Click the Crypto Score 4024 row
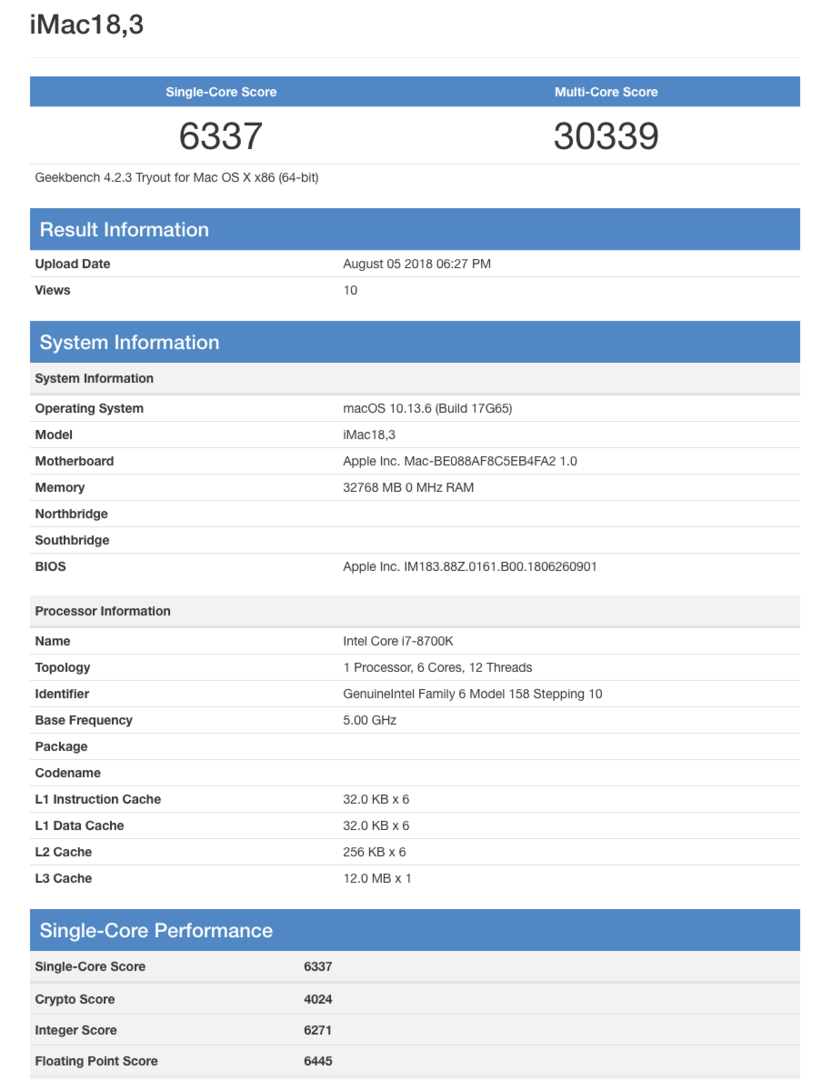Image resolution: width=822 pixels, height=1080 pixels. (415, 999)
